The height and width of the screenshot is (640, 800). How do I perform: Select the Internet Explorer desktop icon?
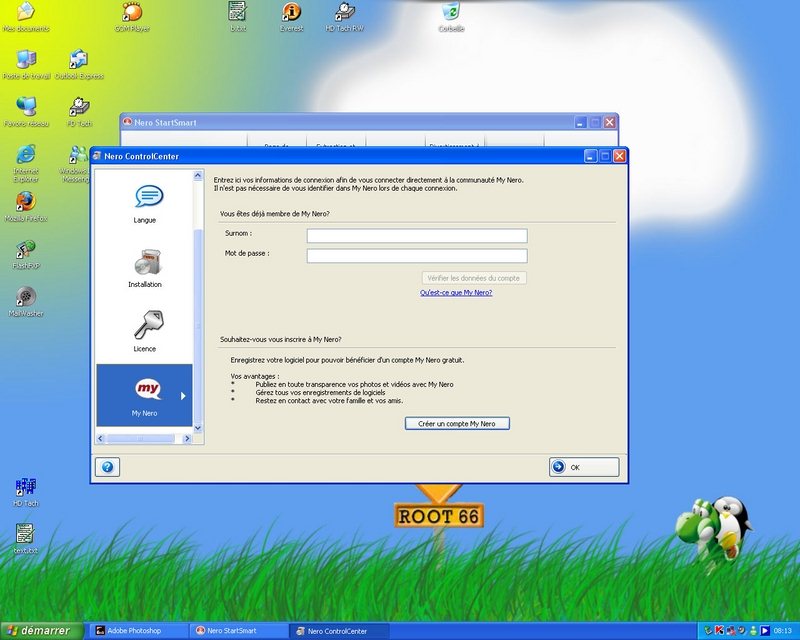click(x=26, y=163)
